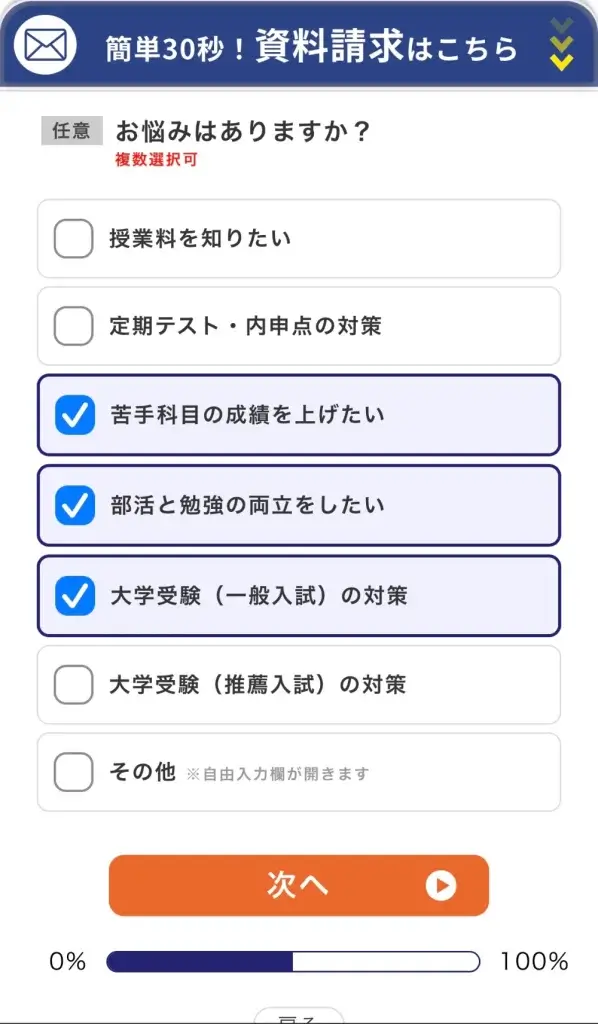Click the yellow down chevrons icon
598x1024 pixels.
point(561,45)
